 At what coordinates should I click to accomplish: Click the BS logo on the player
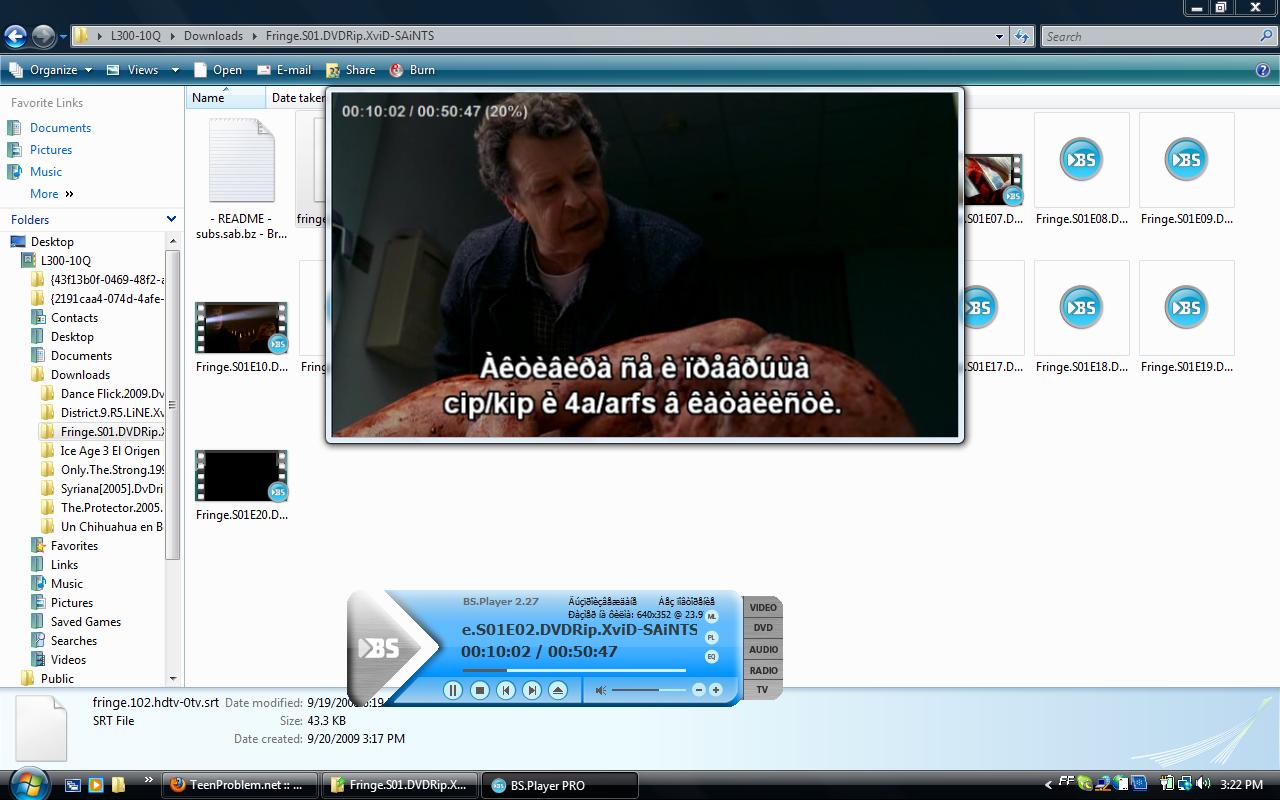pyautogui.click(x=380, y=648)
